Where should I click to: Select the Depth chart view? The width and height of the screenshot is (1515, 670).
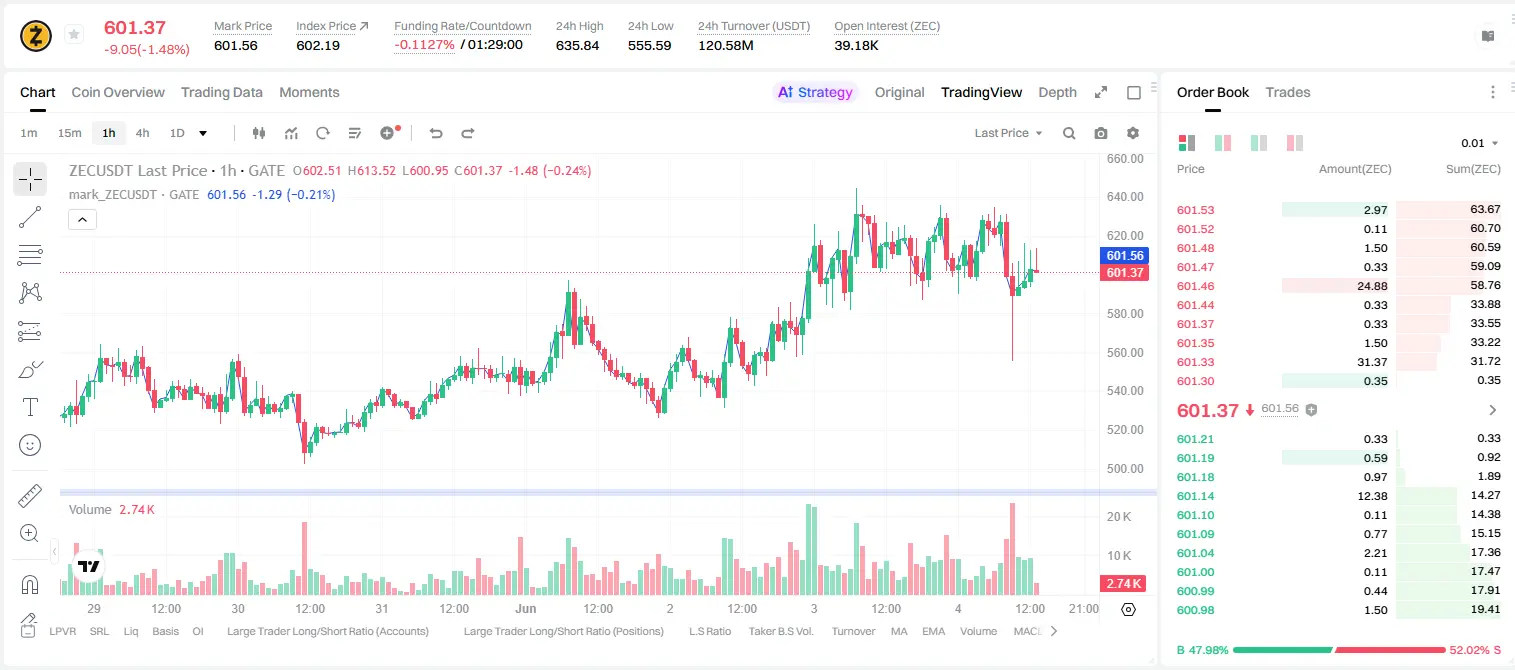point(1057,92)
